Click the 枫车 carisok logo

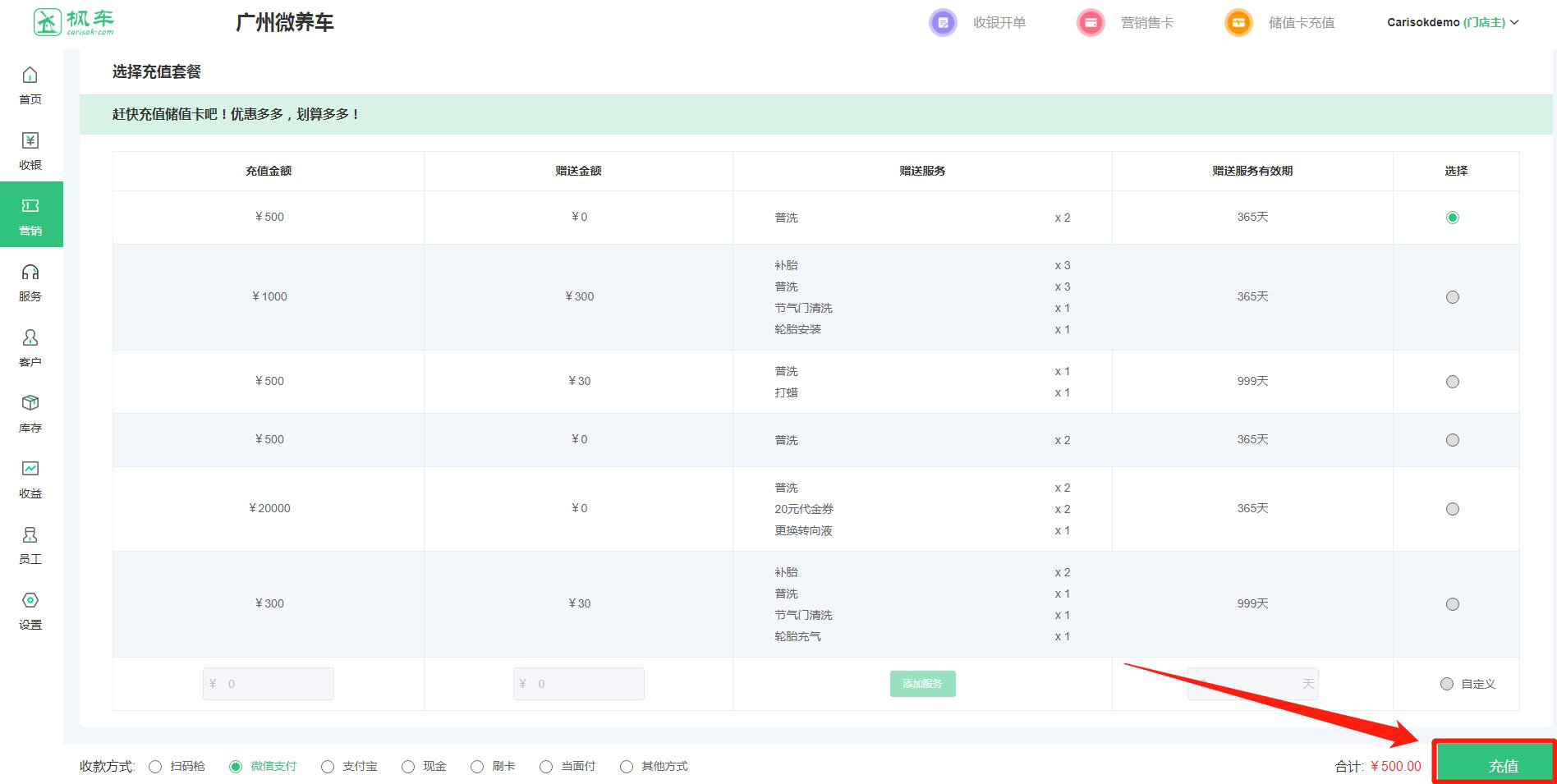pos(74,22)
